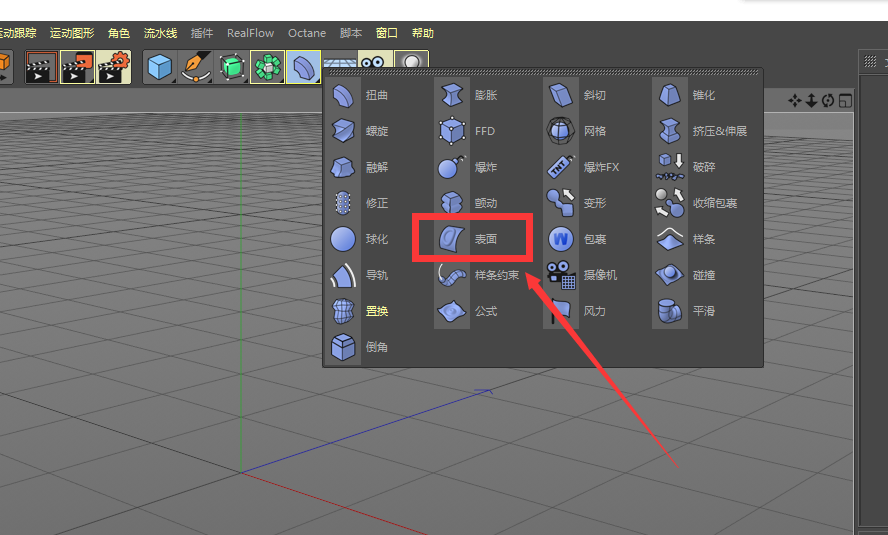Click the deformer palette tear-off grip bar
The image size is (888, 535).
(x=544, y=72)
